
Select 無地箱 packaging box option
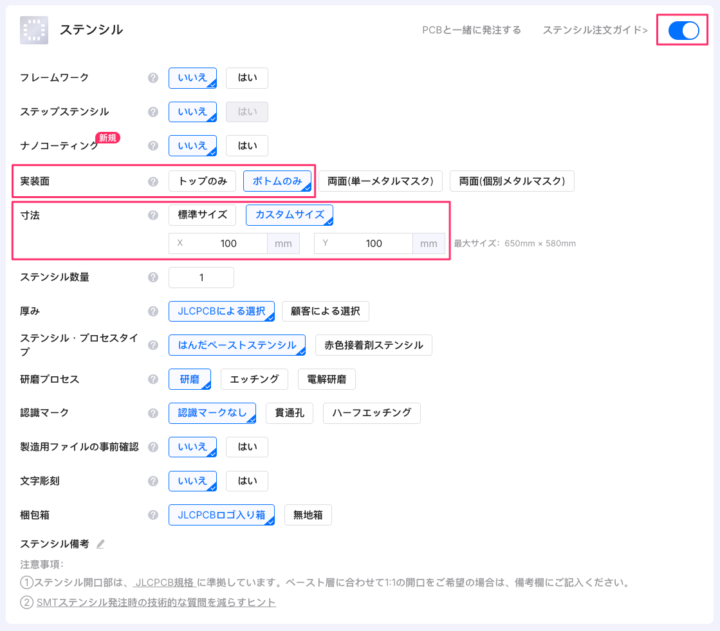tap(307, 515)
